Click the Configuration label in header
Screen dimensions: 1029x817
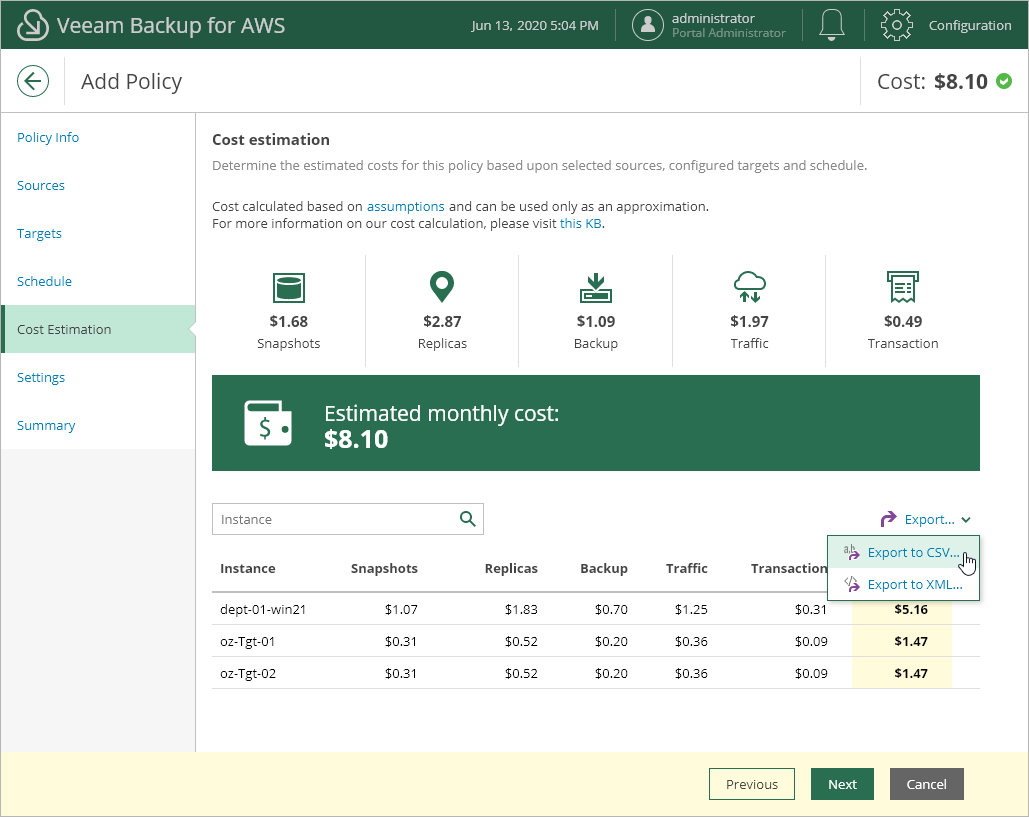tap(970, 25)
